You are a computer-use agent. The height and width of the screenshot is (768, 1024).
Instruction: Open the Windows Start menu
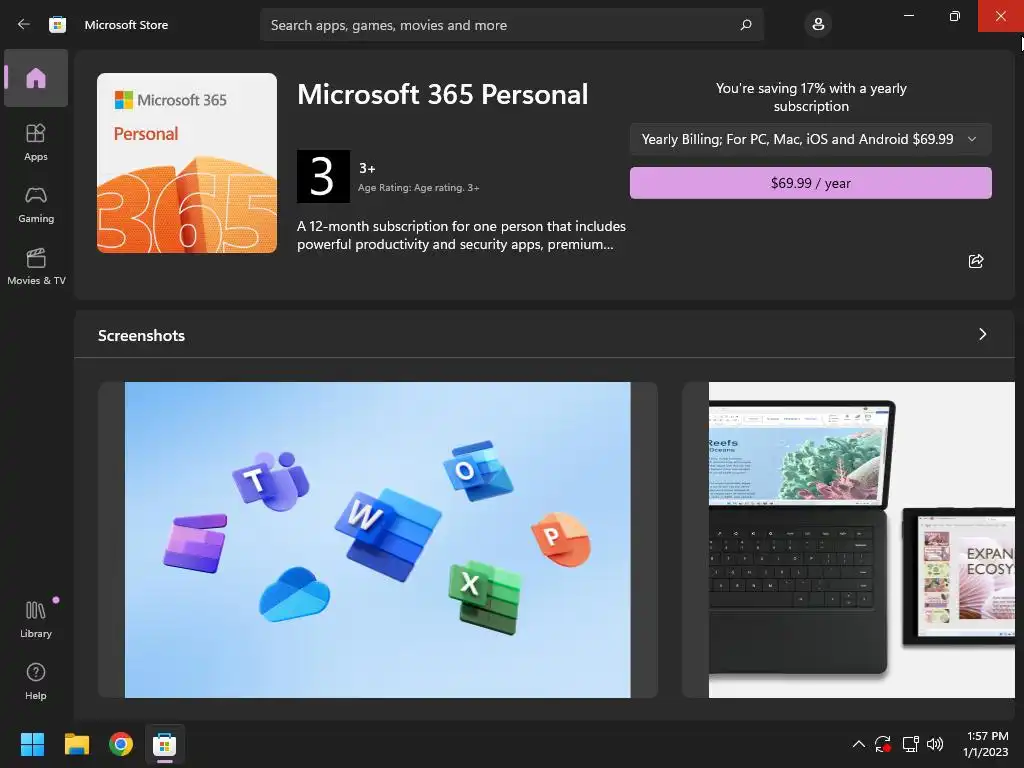32,744
